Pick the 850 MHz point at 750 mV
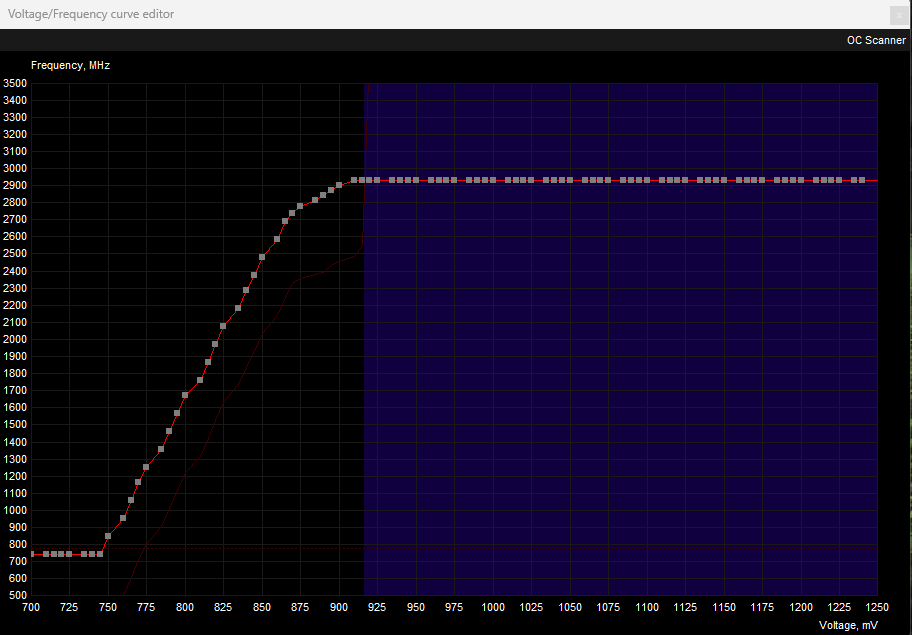The image size is (912, 635). 108,536
